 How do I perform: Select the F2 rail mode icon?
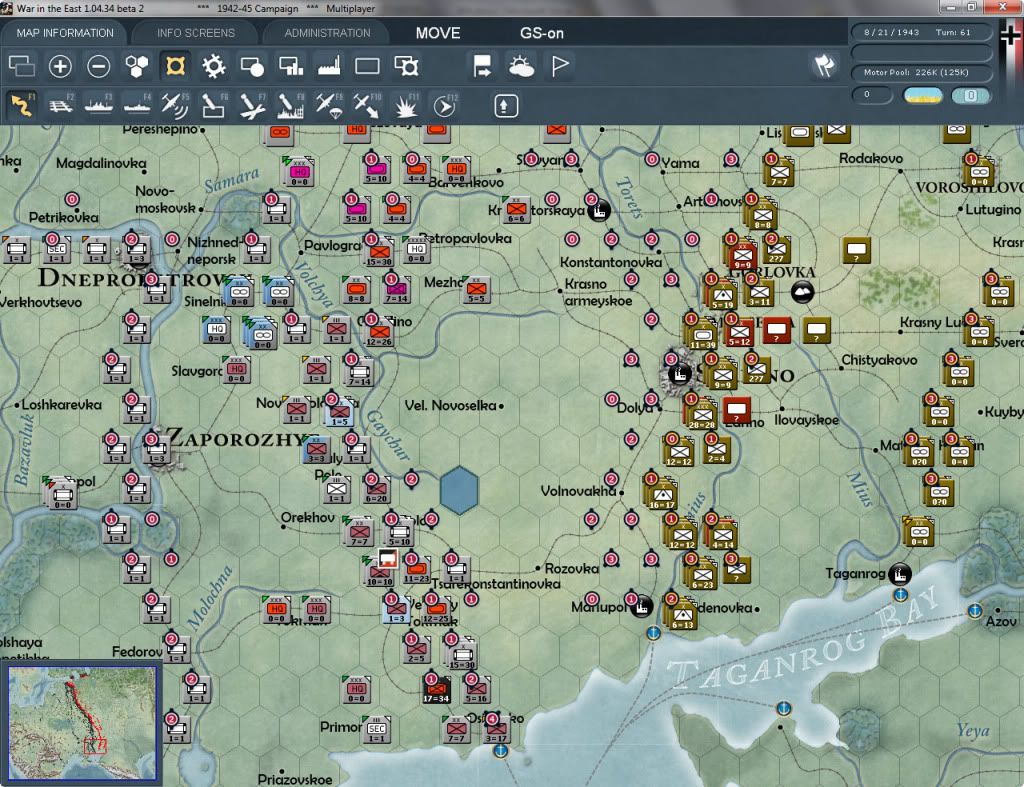[x=61, y=105]
